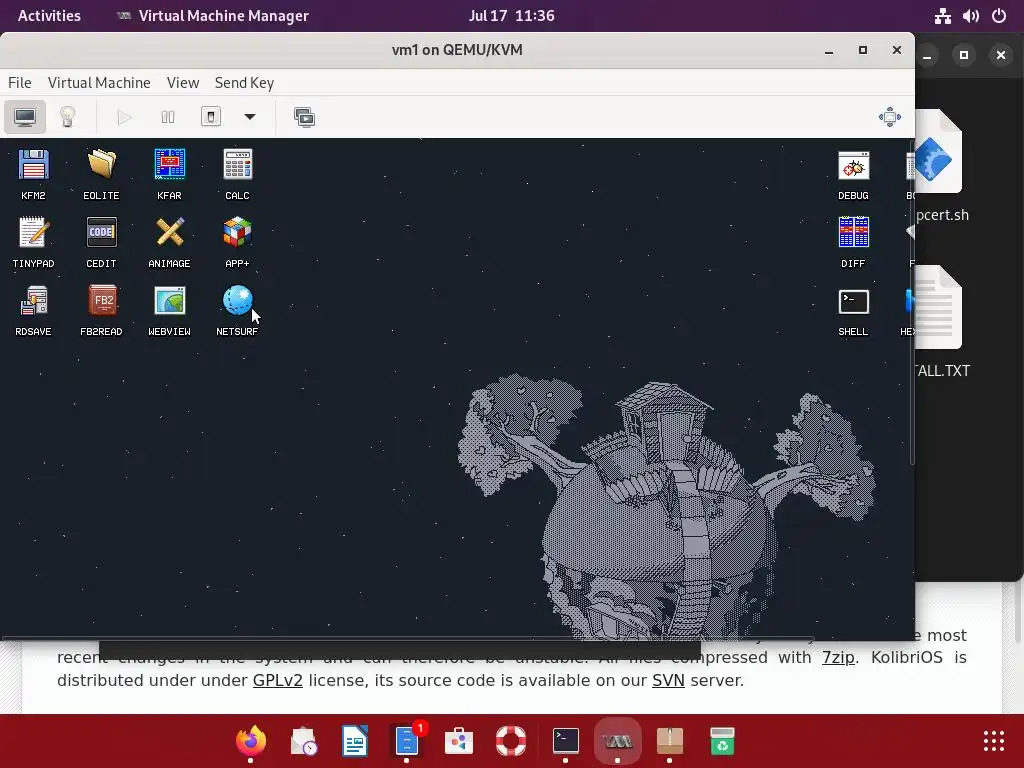1024x768 pixels.
Task: Follow the GPLv2 link on the webpage
Action: click(x=278, y=680)
